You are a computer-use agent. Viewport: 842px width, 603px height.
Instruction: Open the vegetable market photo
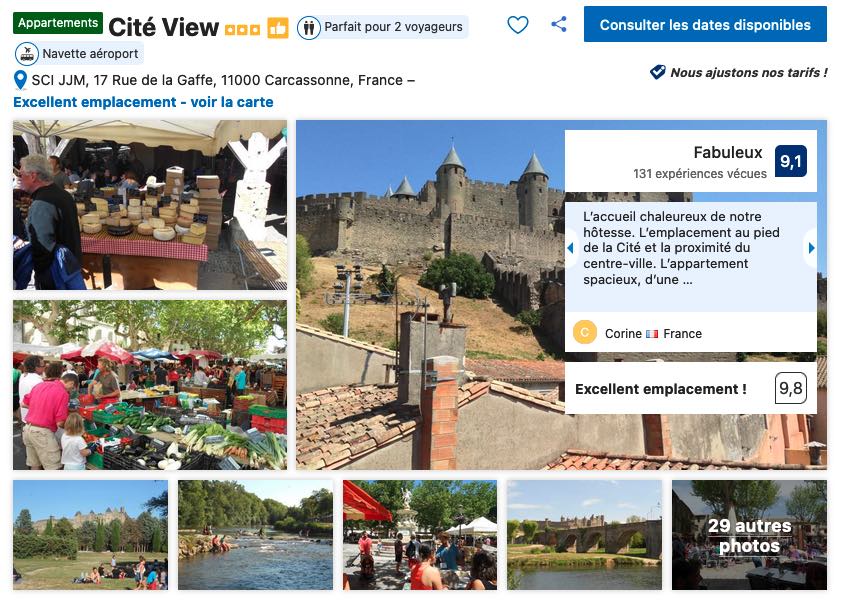tap(150, 385)
